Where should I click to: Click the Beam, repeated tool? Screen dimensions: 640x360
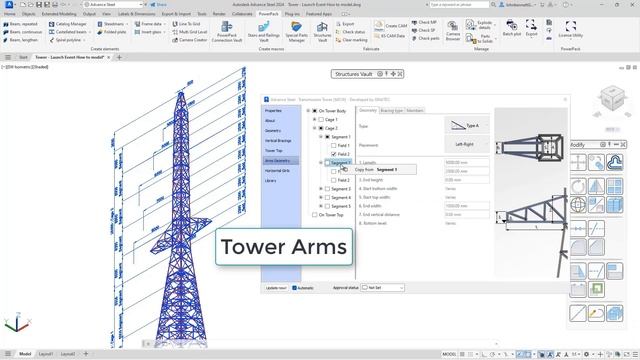[x=20, y=24]
